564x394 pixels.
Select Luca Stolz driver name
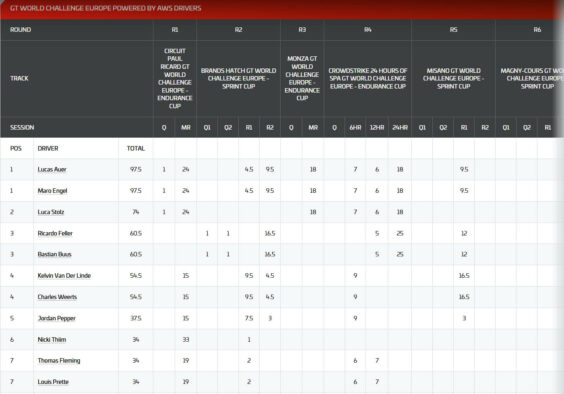51,212
